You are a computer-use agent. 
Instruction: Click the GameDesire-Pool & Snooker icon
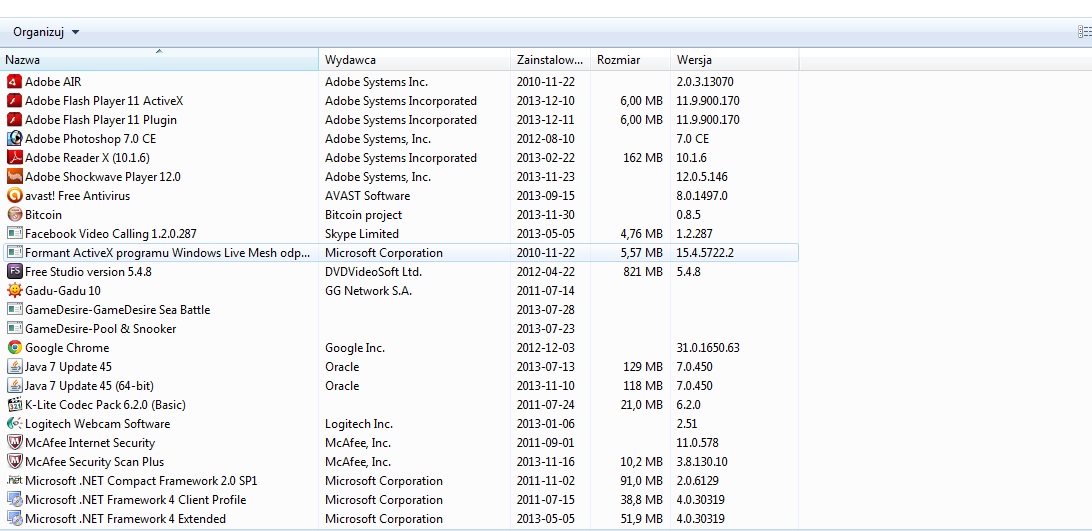15,328
